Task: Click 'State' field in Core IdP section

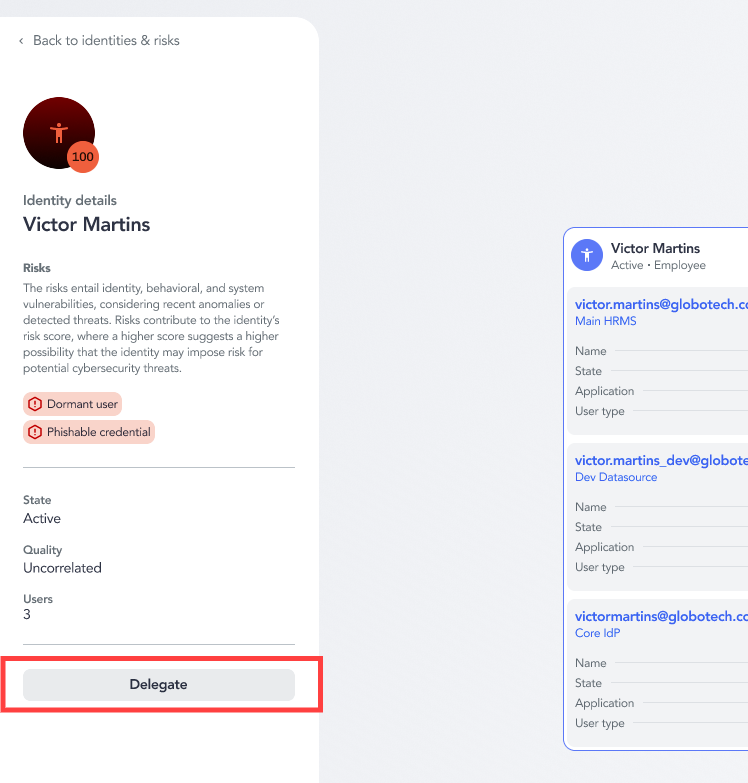Action: (661, 683)
